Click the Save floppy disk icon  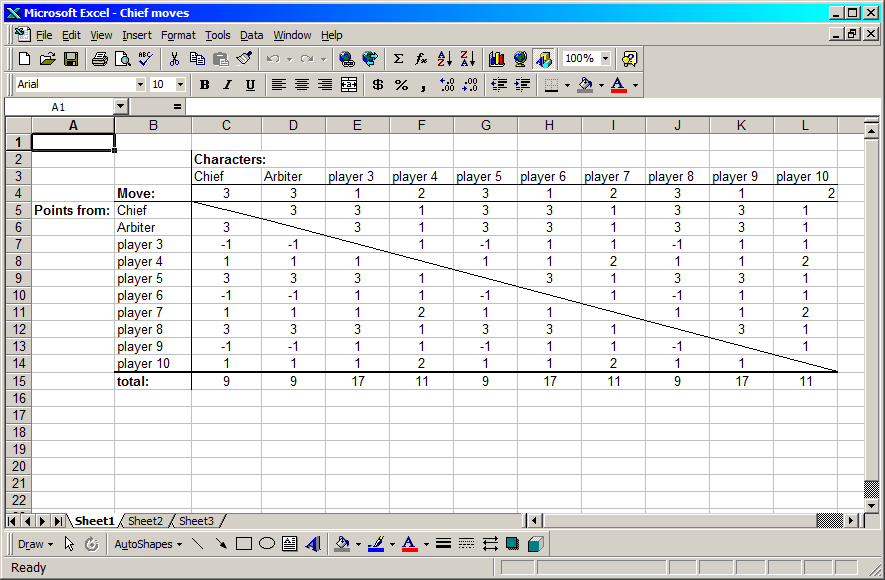pos(71,59)
